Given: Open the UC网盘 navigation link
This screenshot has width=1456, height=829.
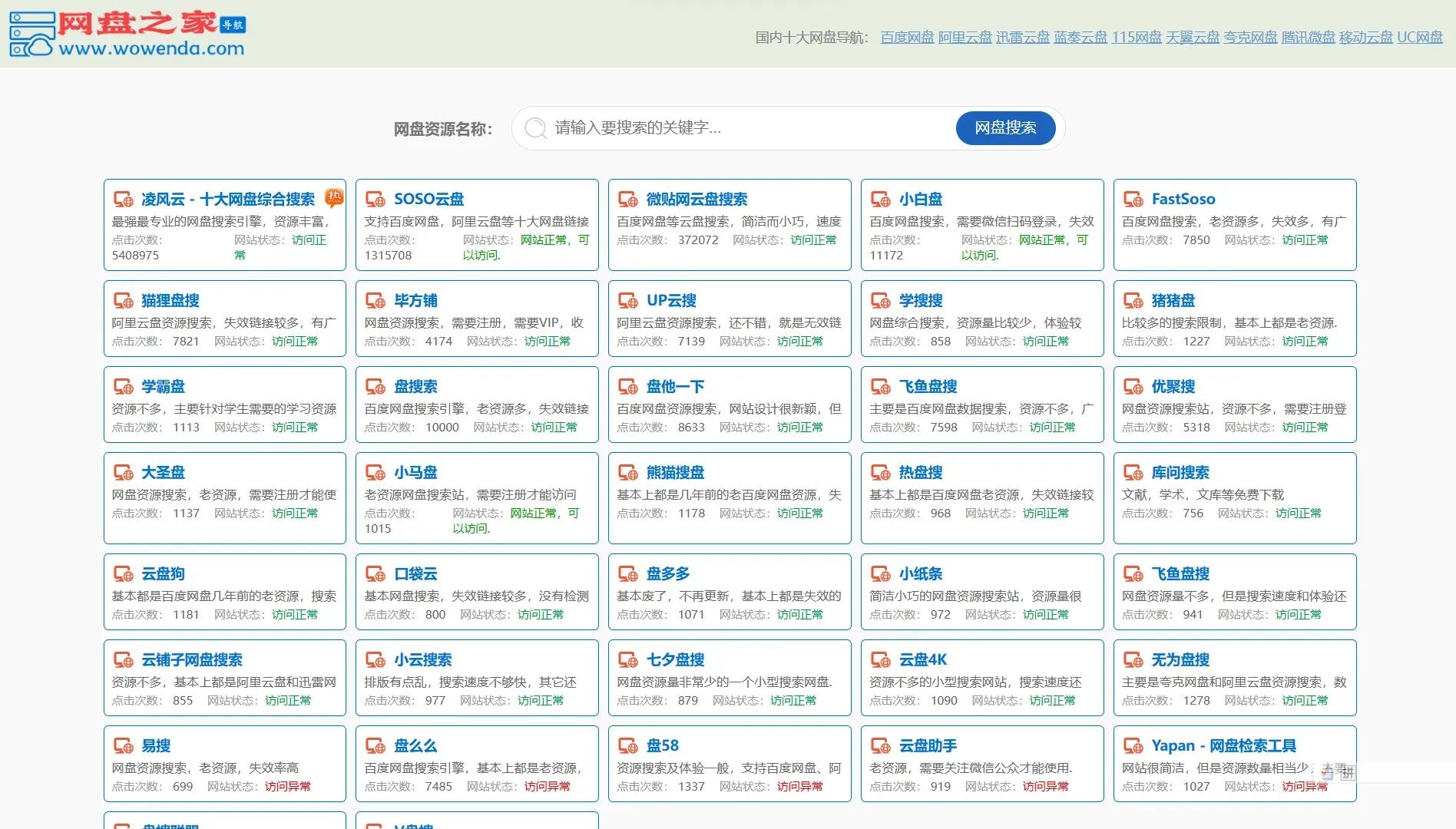Looking at the screenshot, I should [x=1419, y=38].
